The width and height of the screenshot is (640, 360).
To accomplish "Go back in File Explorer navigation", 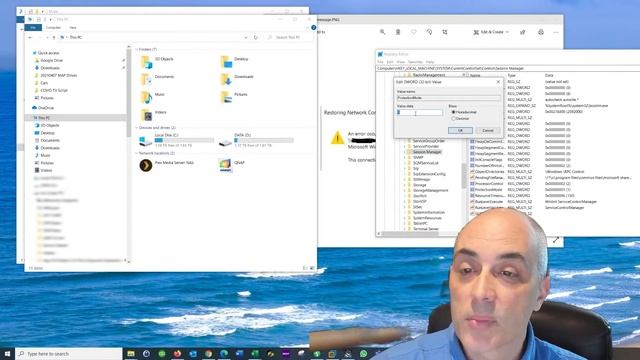I will click(x=31, y=37).
